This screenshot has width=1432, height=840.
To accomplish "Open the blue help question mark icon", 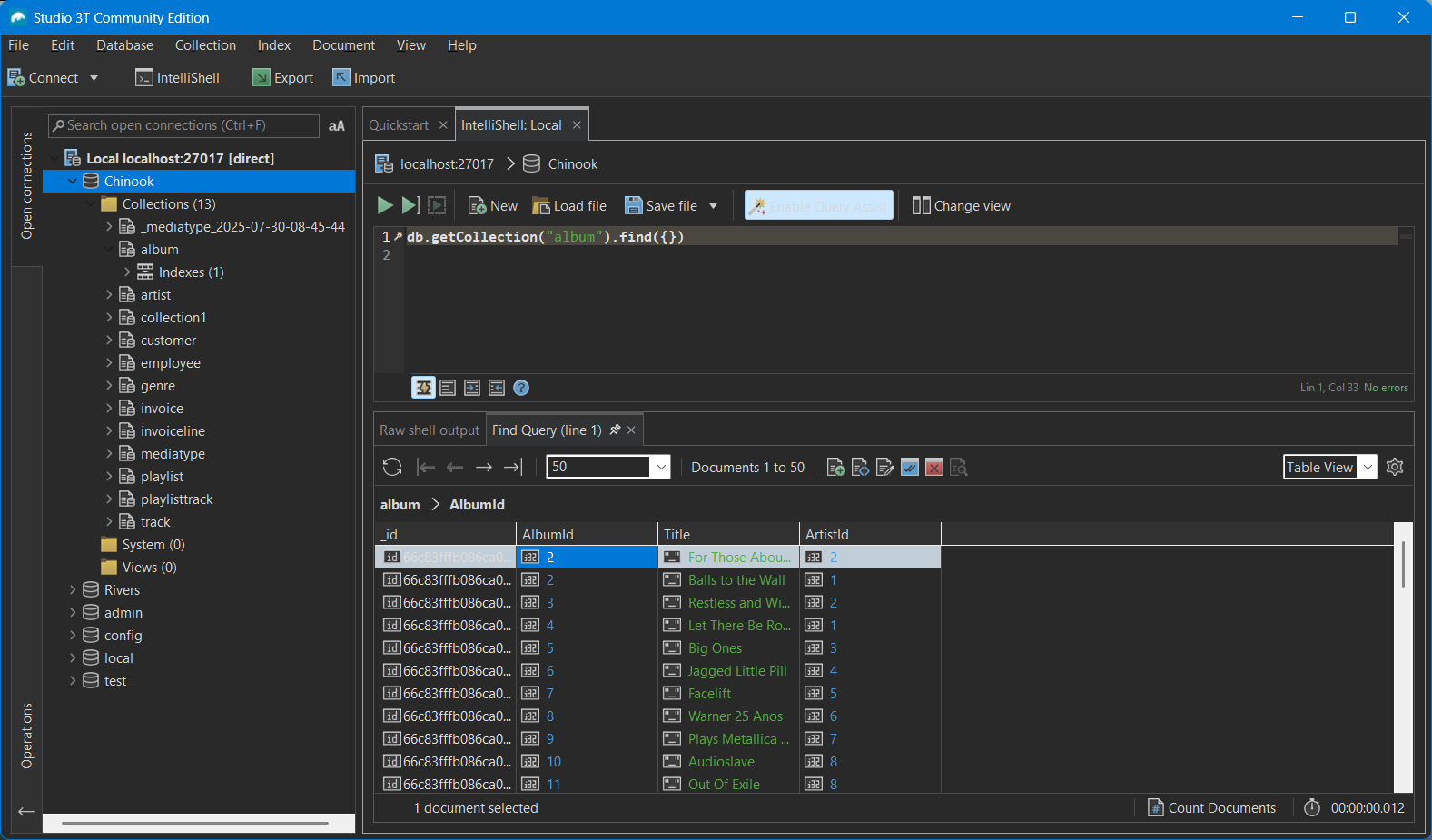I will [x=521, y=388].
